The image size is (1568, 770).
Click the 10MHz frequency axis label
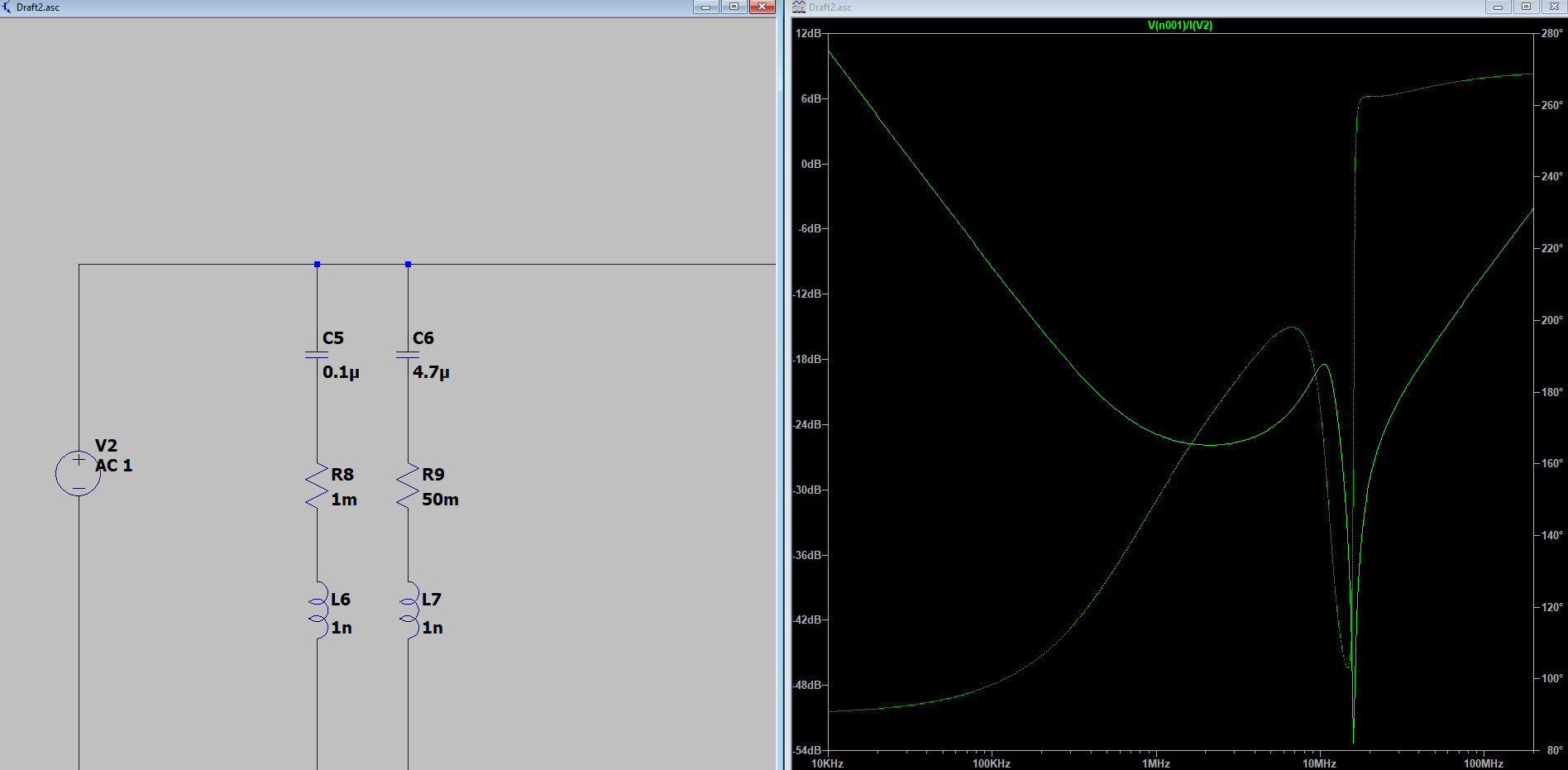pos(1320,763)
